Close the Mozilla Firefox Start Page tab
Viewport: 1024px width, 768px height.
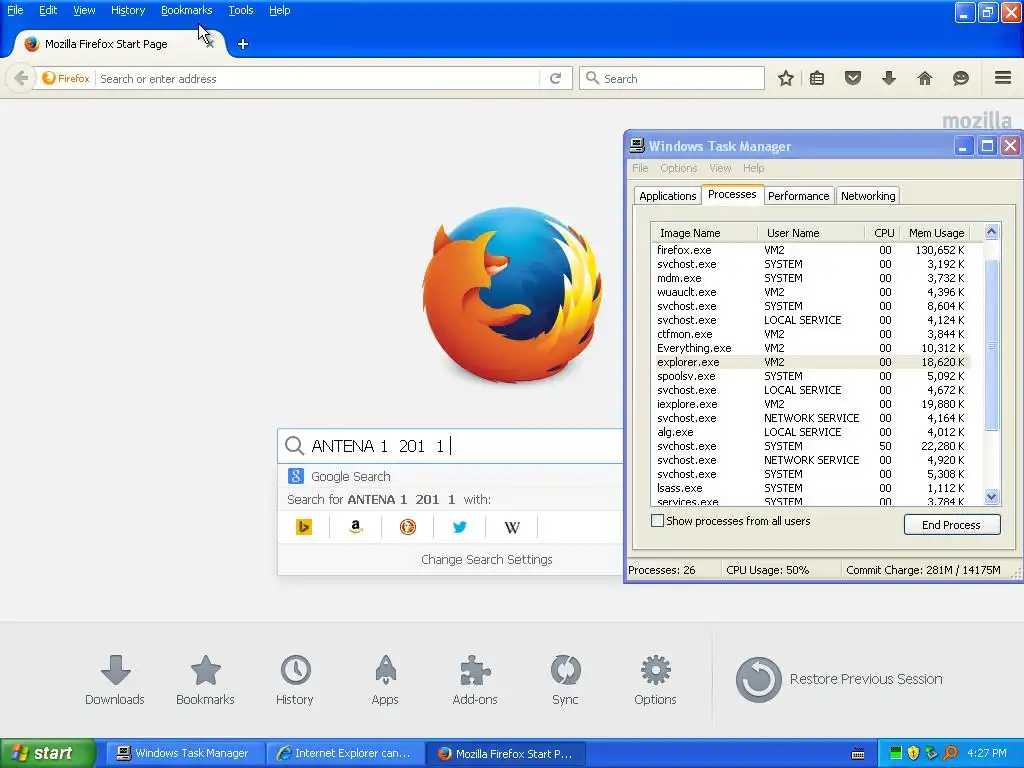coord(210,44)
